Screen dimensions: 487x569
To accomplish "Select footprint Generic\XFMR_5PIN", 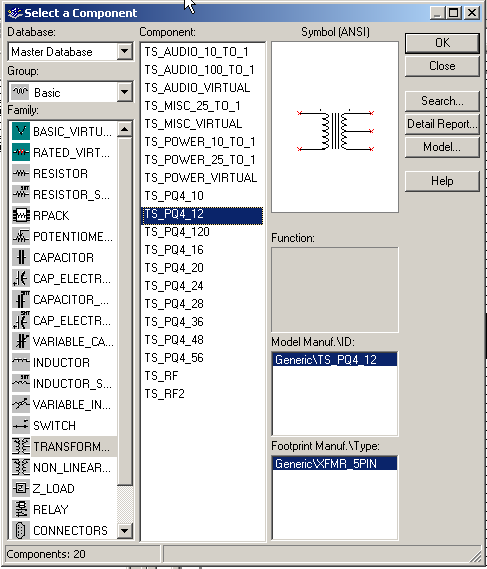I will 335,463.
